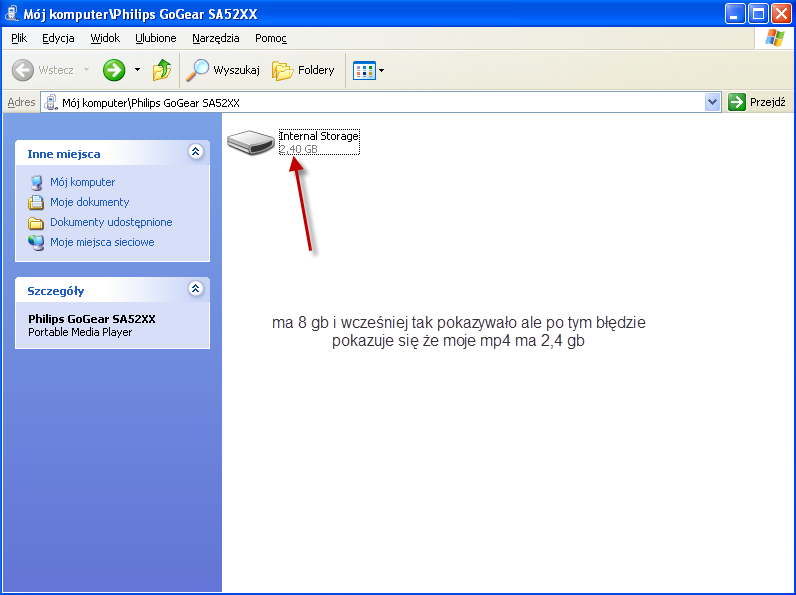796x595 pixels.
Task: Open Moje dokumenty link
Action: coord(89,202)
